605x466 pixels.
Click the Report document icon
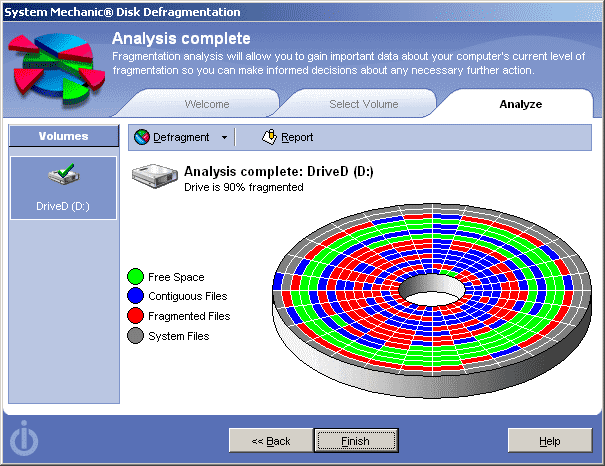268,137
